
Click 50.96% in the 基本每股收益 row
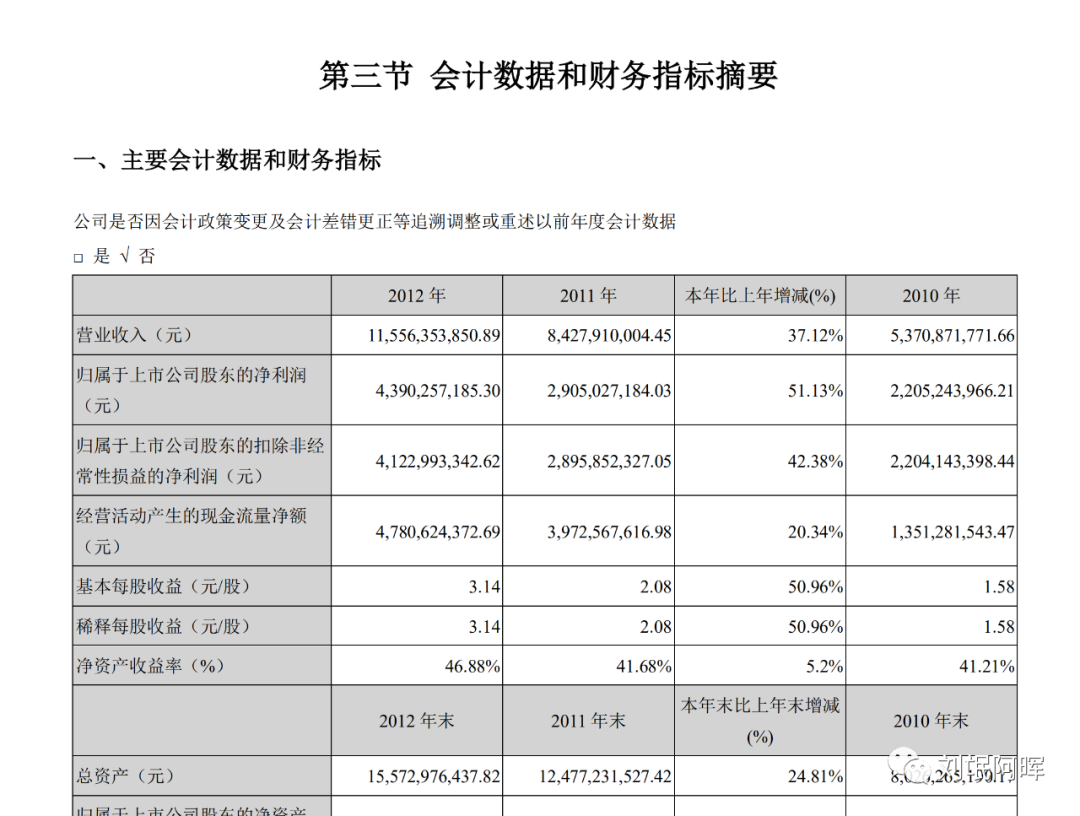pos(816,587)
